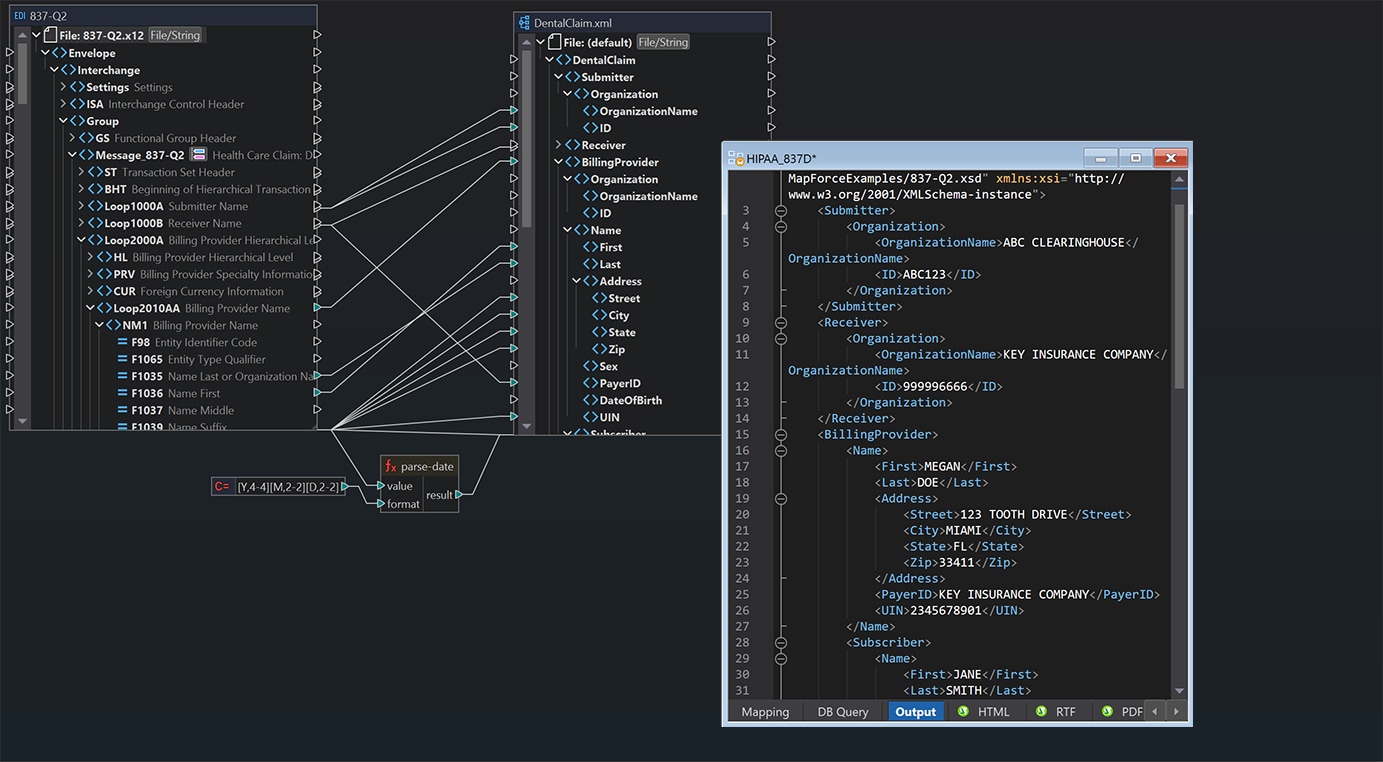Screen dimensions: 1383x762
Task: Expand the GS Functional Group Header node
Action: 72,138
